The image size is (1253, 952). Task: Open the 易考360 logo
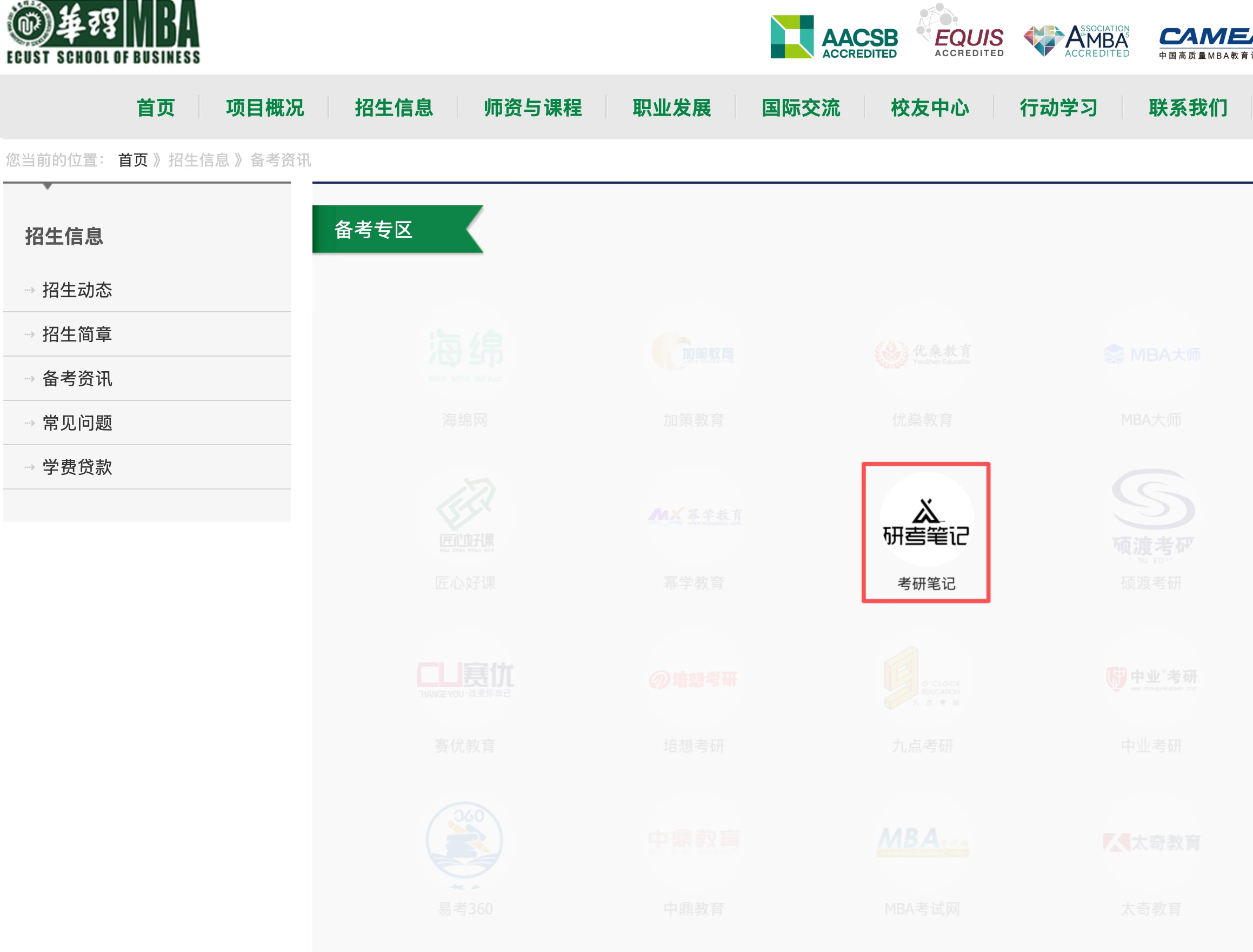[465, 842]
